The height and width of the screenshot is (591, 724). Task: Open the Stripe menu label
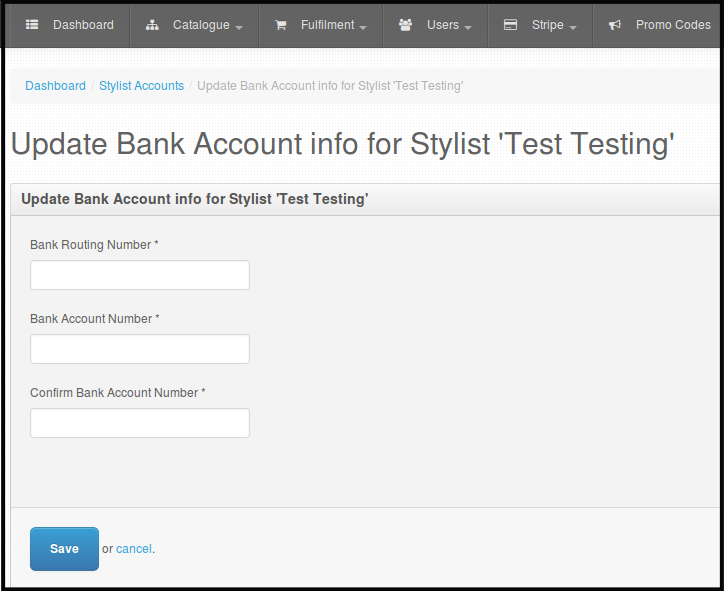pos(548,25)
